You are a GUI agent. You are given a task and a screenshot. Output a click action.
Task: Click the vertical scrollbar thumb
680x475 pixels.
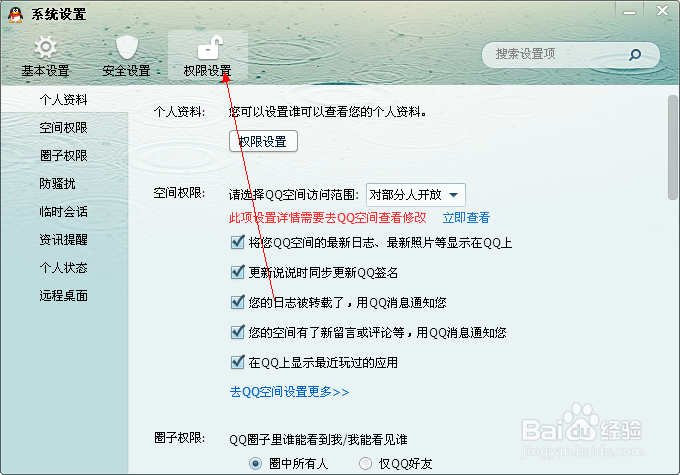(x=673, y=147)
